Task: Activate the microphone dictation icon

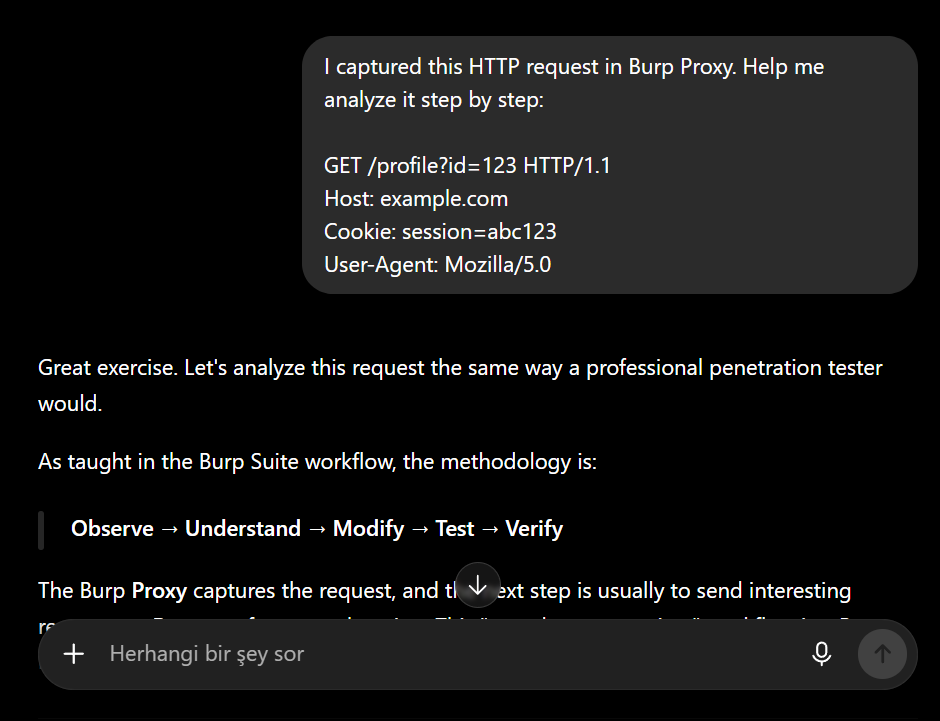Action: [x=821, y=654]
